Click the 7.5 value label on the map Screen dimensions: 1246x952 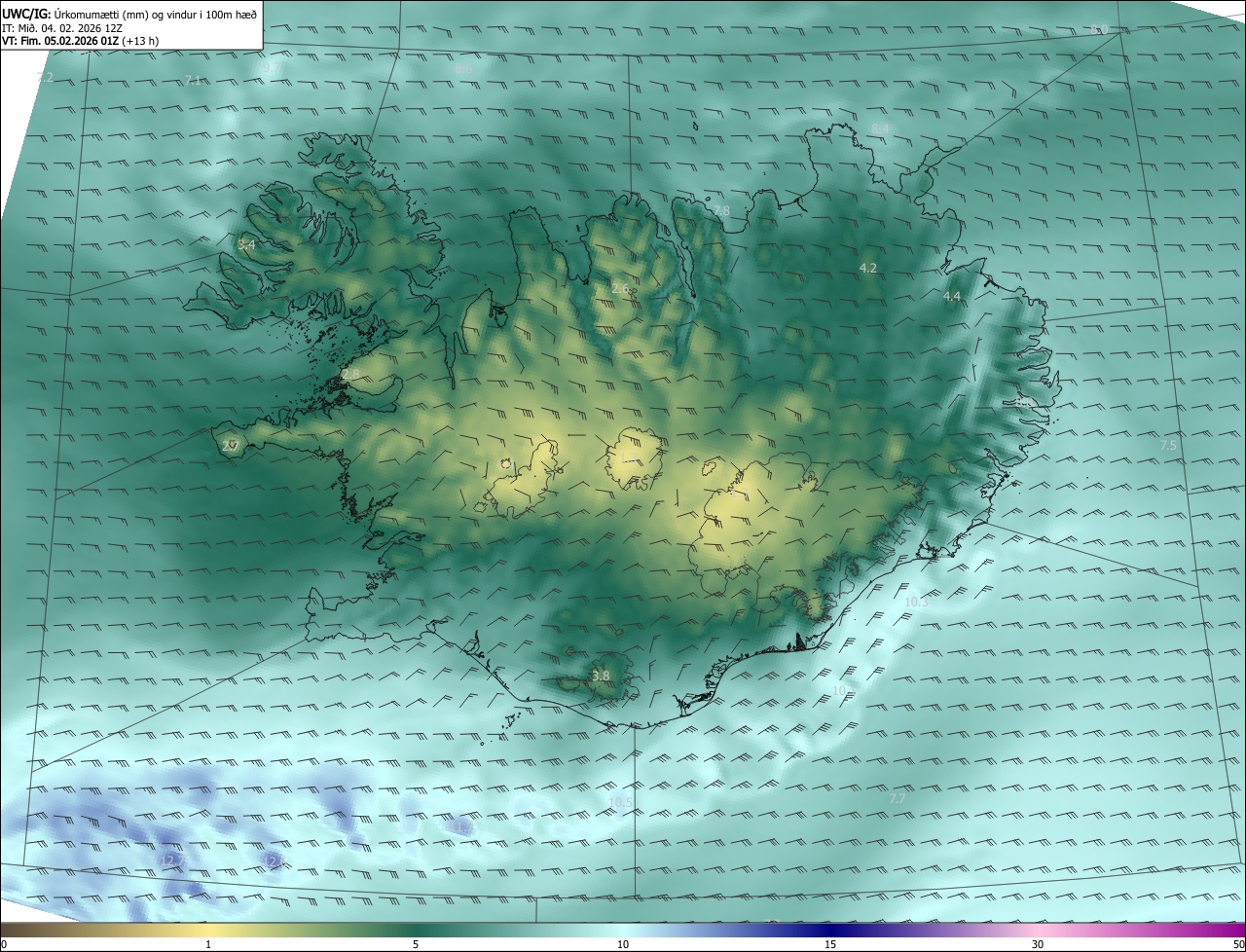1169,445
